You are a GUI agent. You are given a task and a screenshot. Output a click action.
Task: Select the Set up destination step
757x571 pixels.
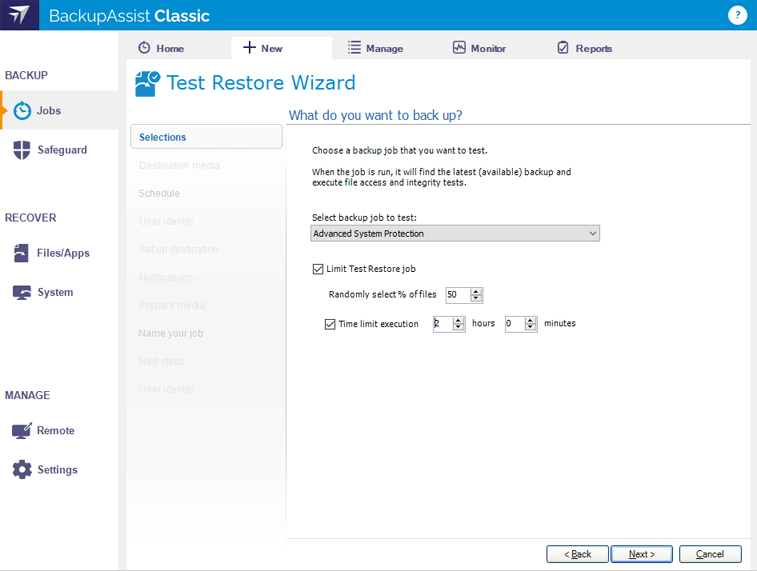pos(178,250)
